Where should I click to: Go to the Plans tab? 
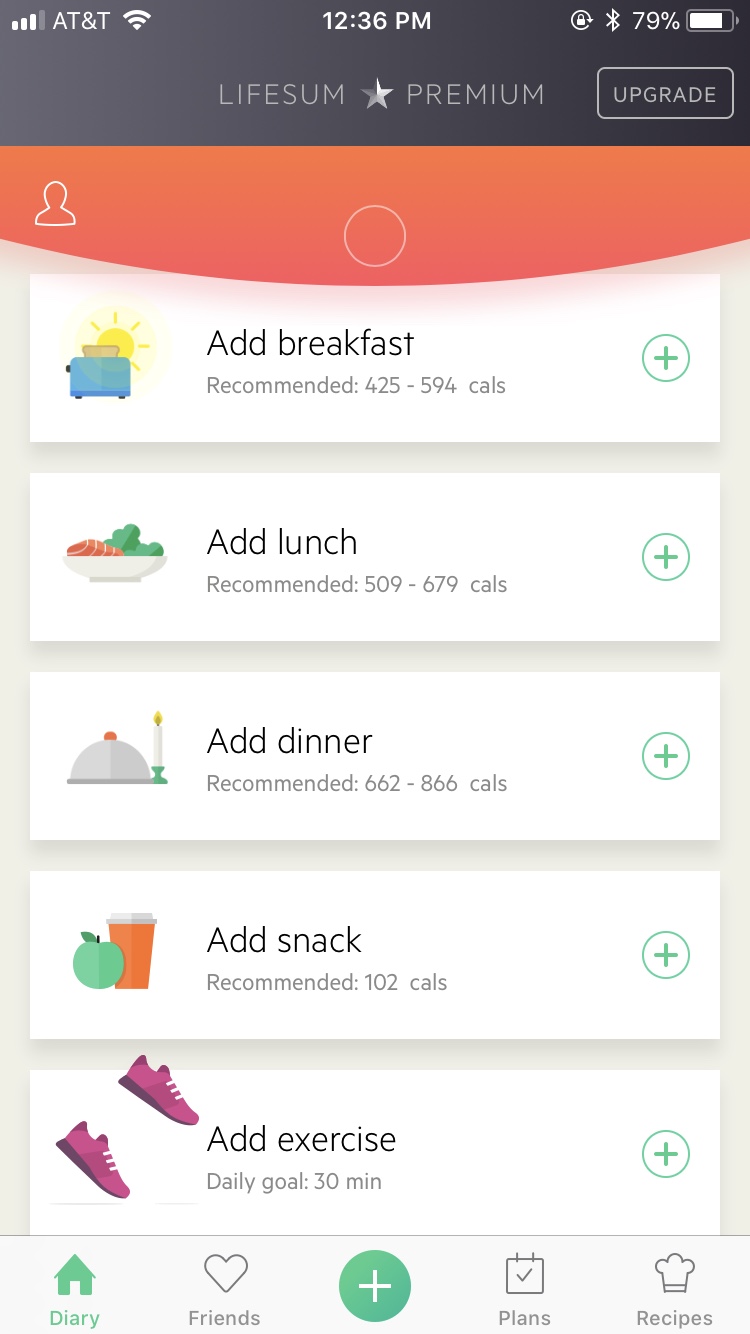pos(525,1289)
